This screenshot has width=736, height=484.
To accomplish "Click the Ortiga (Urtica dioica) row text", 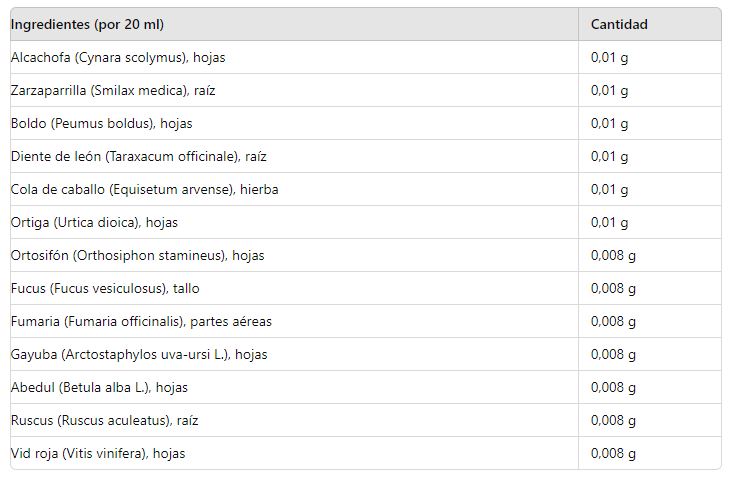I will point(94,222).
